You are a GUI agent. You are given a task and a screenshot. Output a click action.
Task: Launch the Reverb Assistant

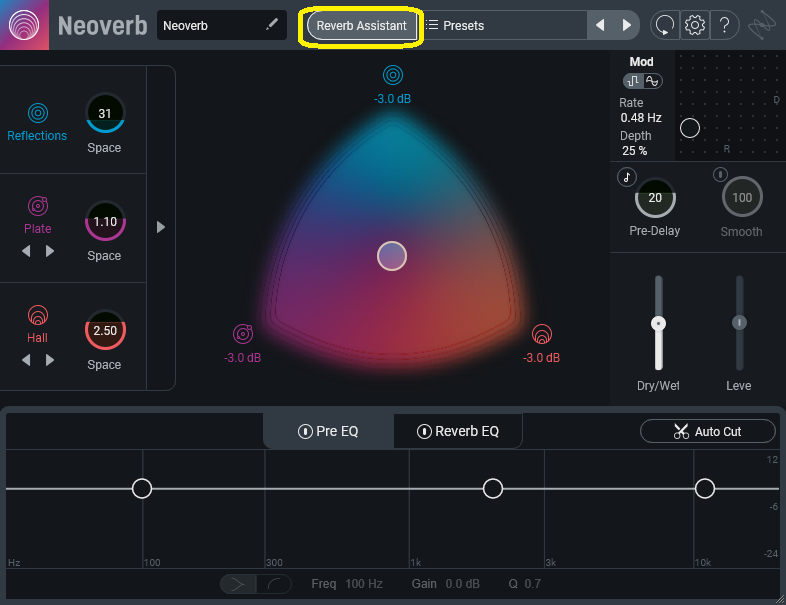(361, 26)
